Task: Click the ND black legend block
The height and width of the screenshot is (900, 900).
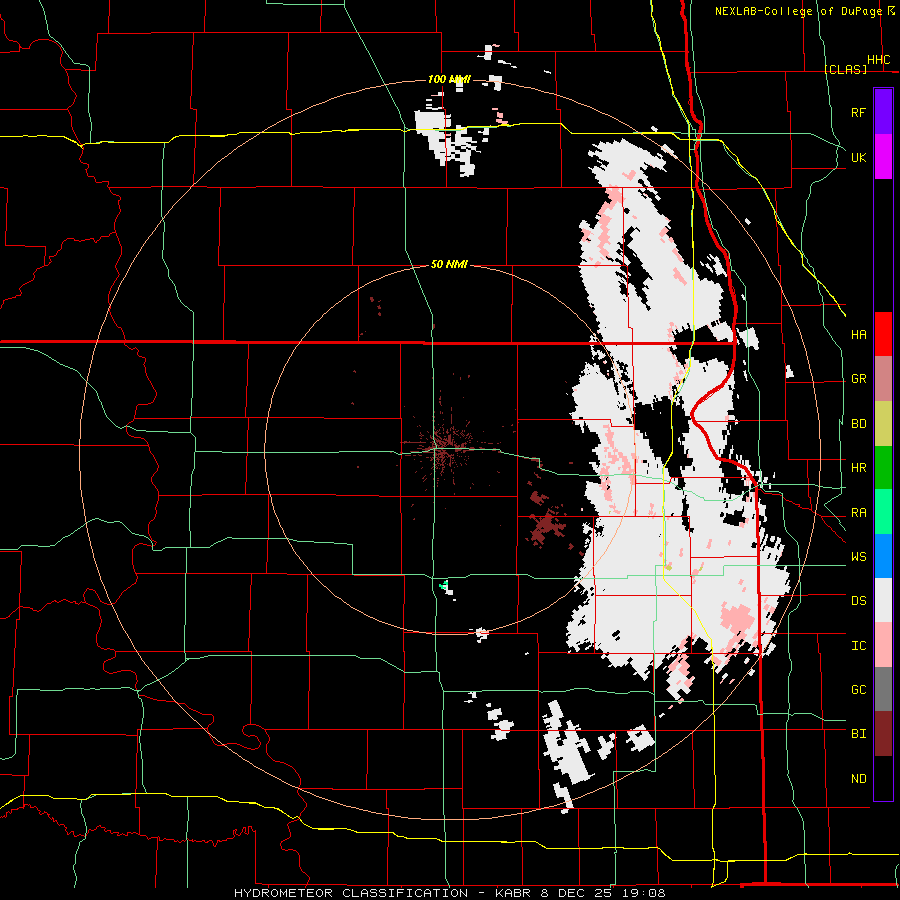Action: pos(883,778)
